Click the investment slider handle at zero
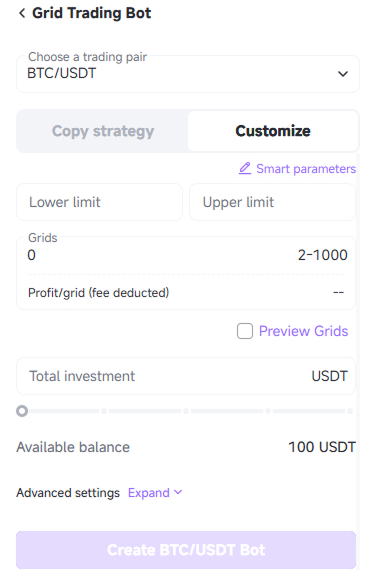Screen dimensions: 376x570 (22, 411)
